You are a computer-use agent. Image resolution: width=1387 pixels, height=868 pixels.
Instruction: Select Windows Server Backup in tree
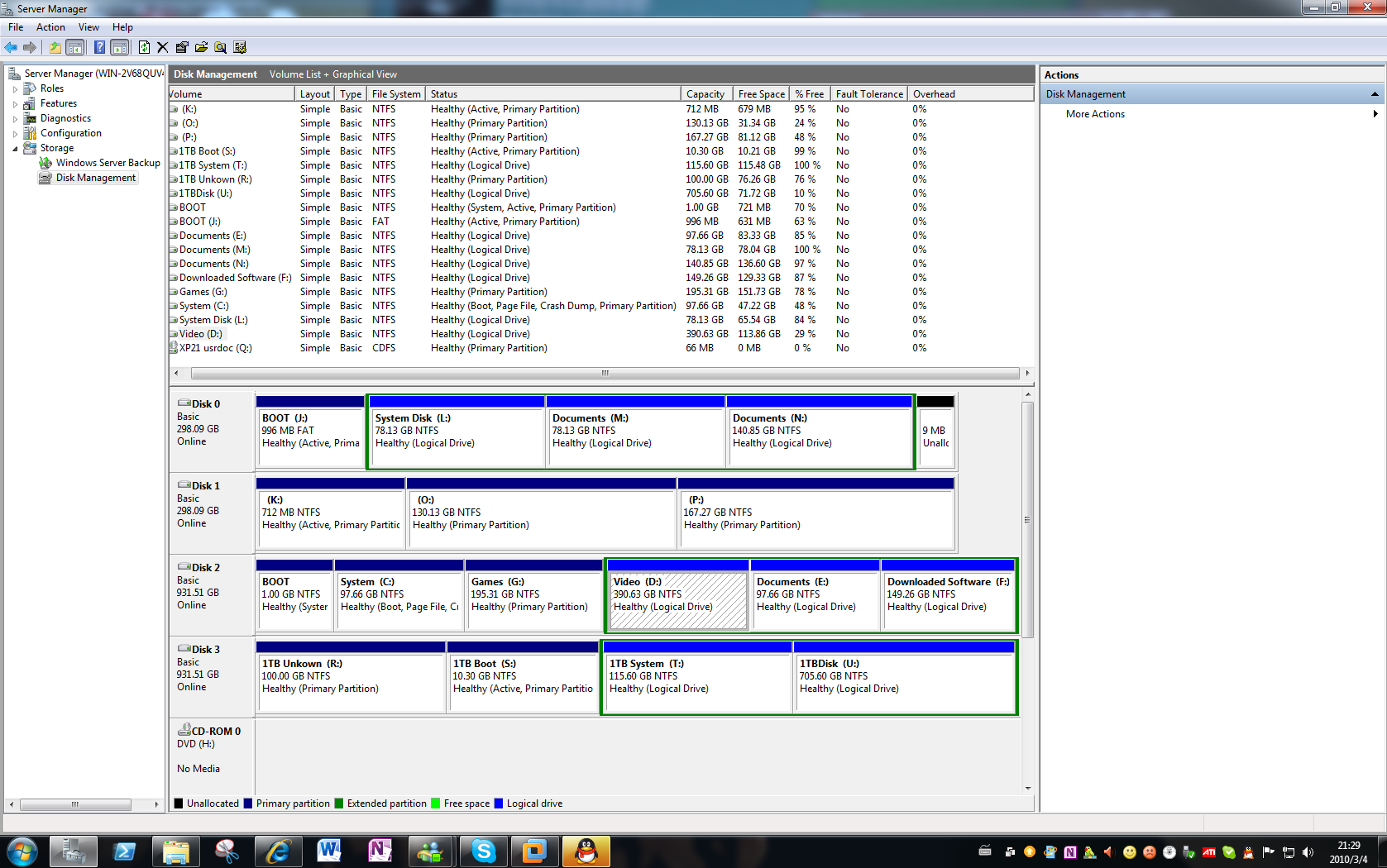(x=108, y=163)
